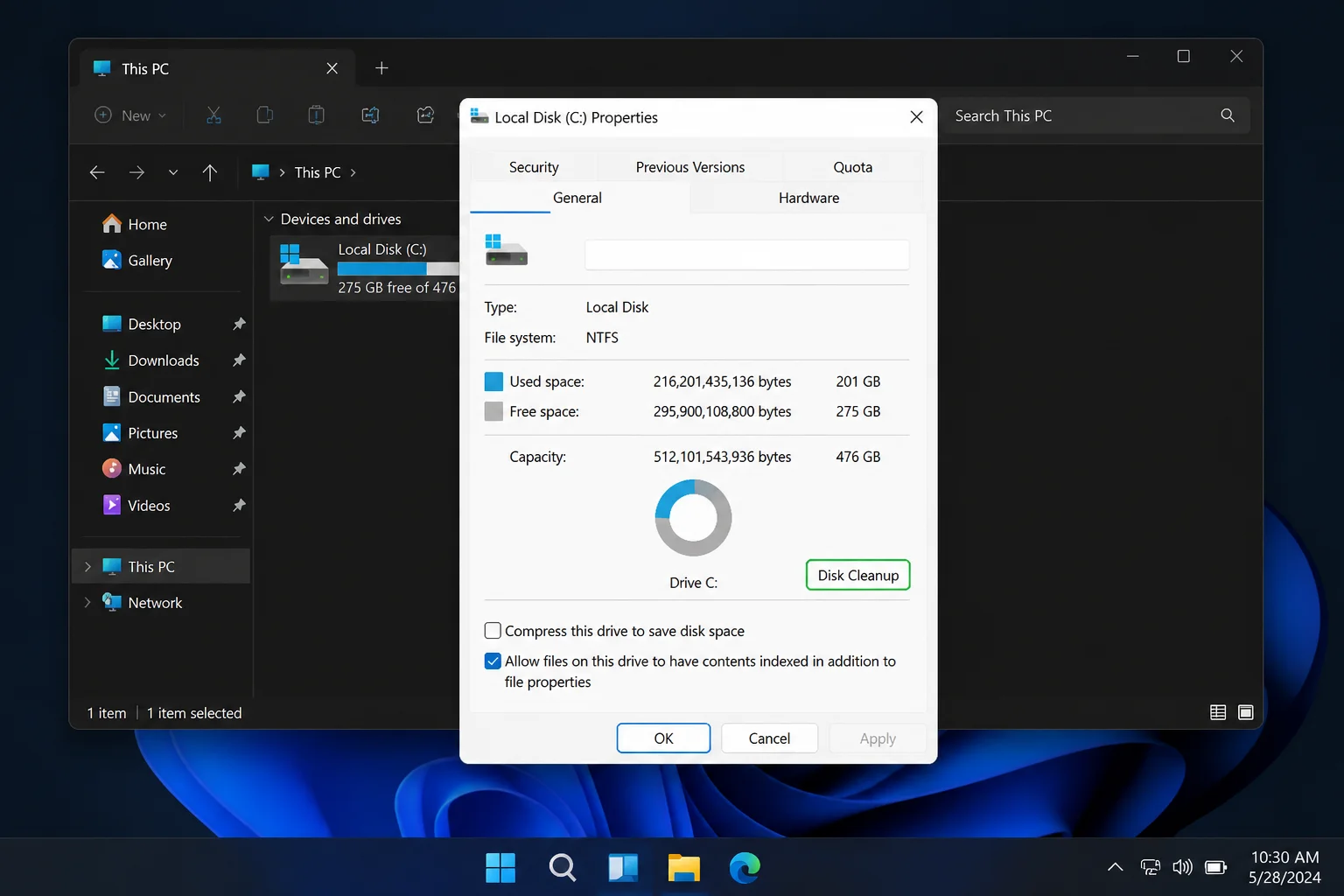Show hidden system tray icons

pos(1115,867)
